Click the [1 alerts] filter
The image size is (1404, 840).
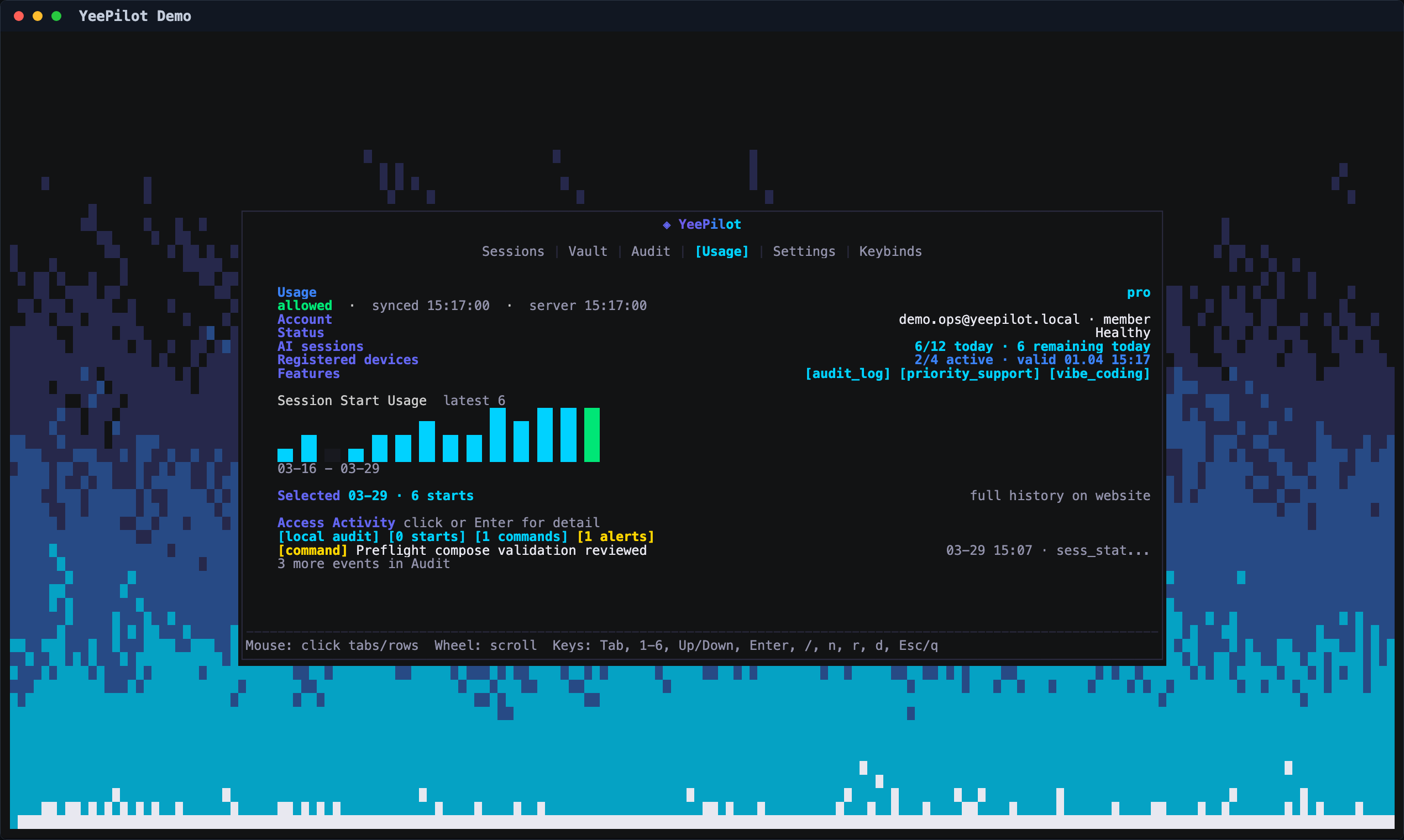pyautogui.click(x=615, y=537)
